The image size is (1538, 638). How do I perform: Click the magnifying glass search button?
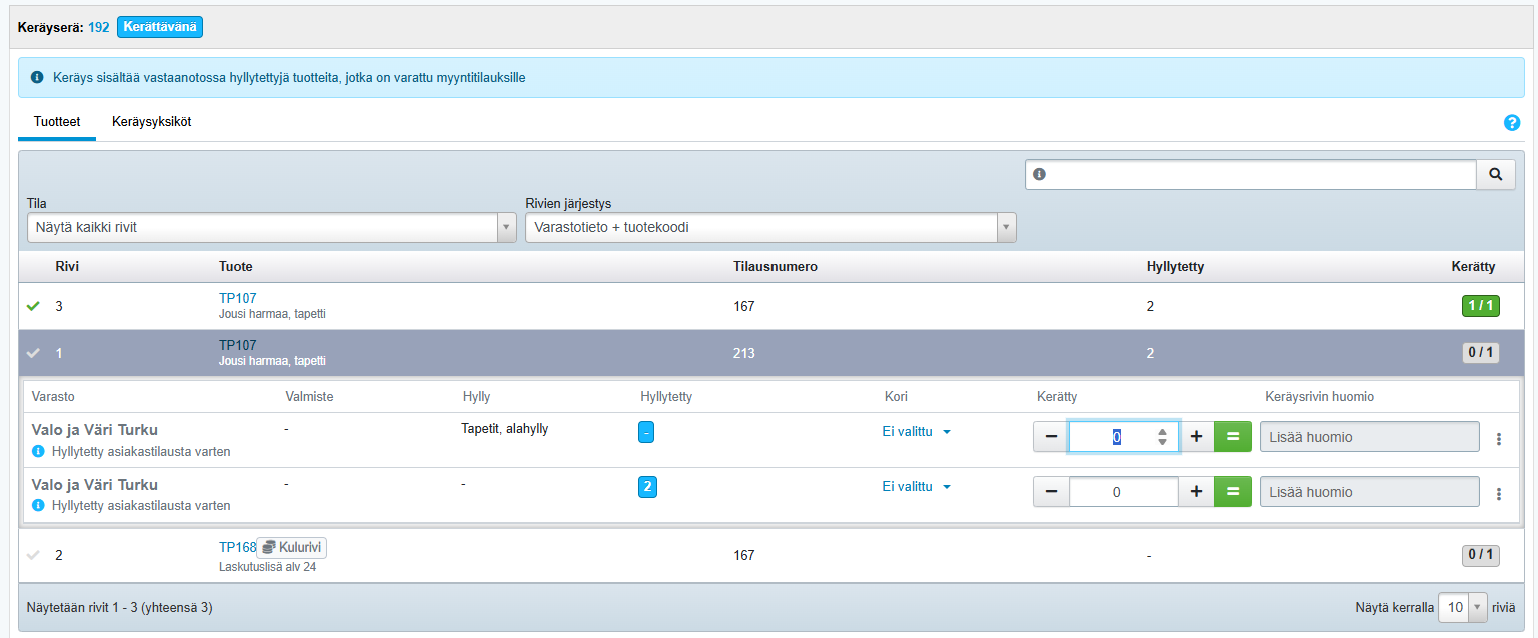click(1495, 174)
